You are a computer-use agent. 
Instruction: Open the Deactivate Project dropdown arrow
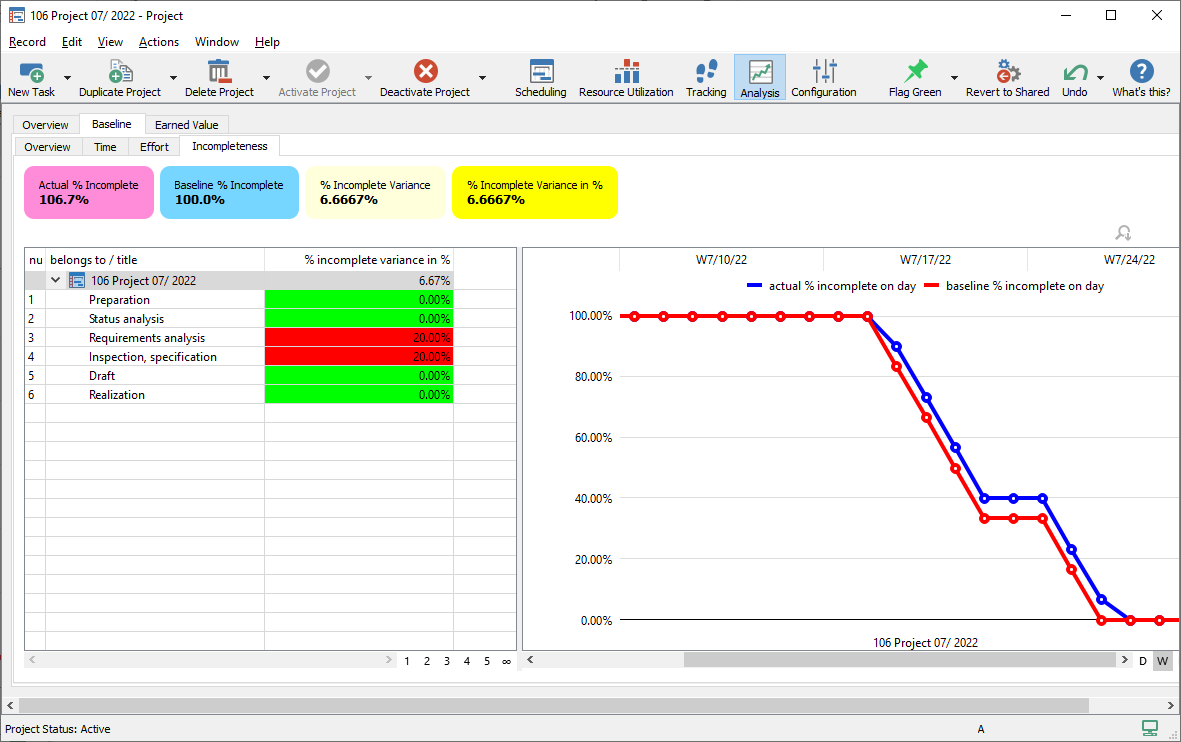(x=482, y=78)
